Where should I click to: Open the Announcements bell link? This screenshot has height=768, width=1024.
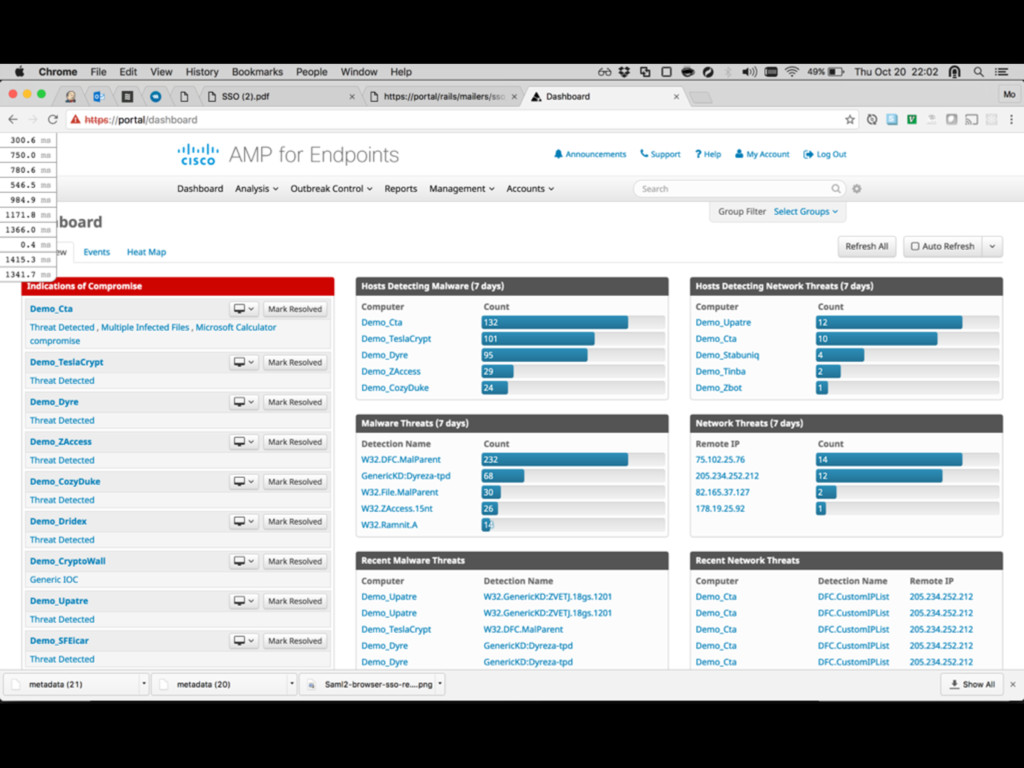click(x=590, y=154)
